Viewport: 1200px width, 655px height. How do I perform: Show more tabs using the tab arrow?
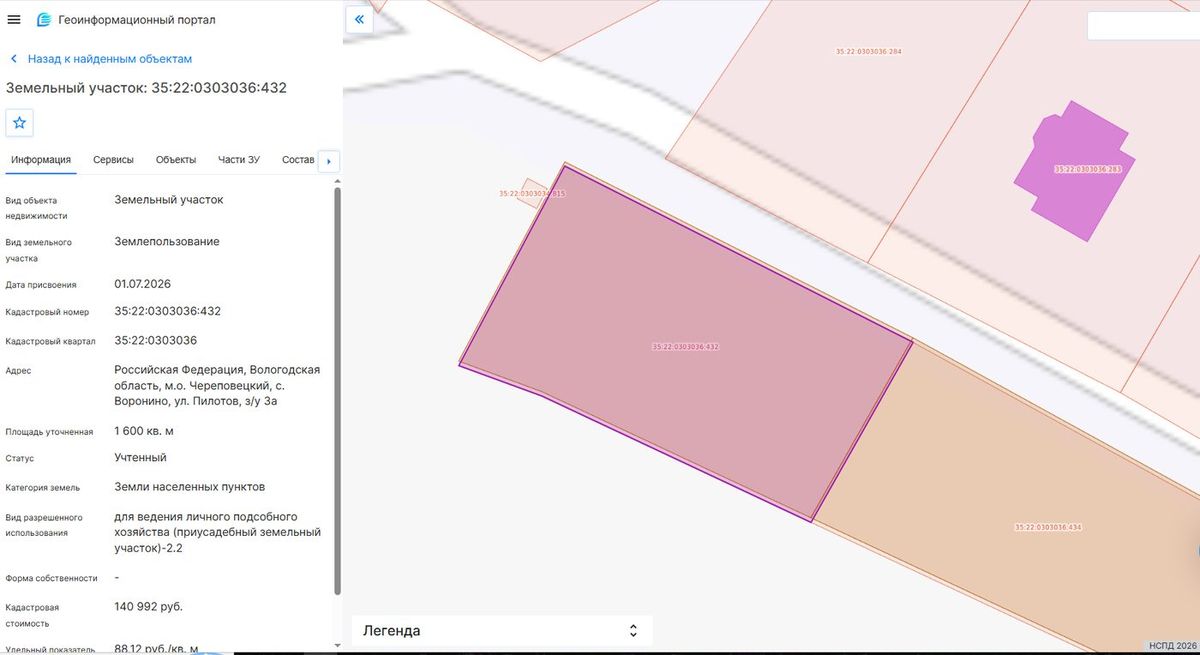tap(329, 161)
